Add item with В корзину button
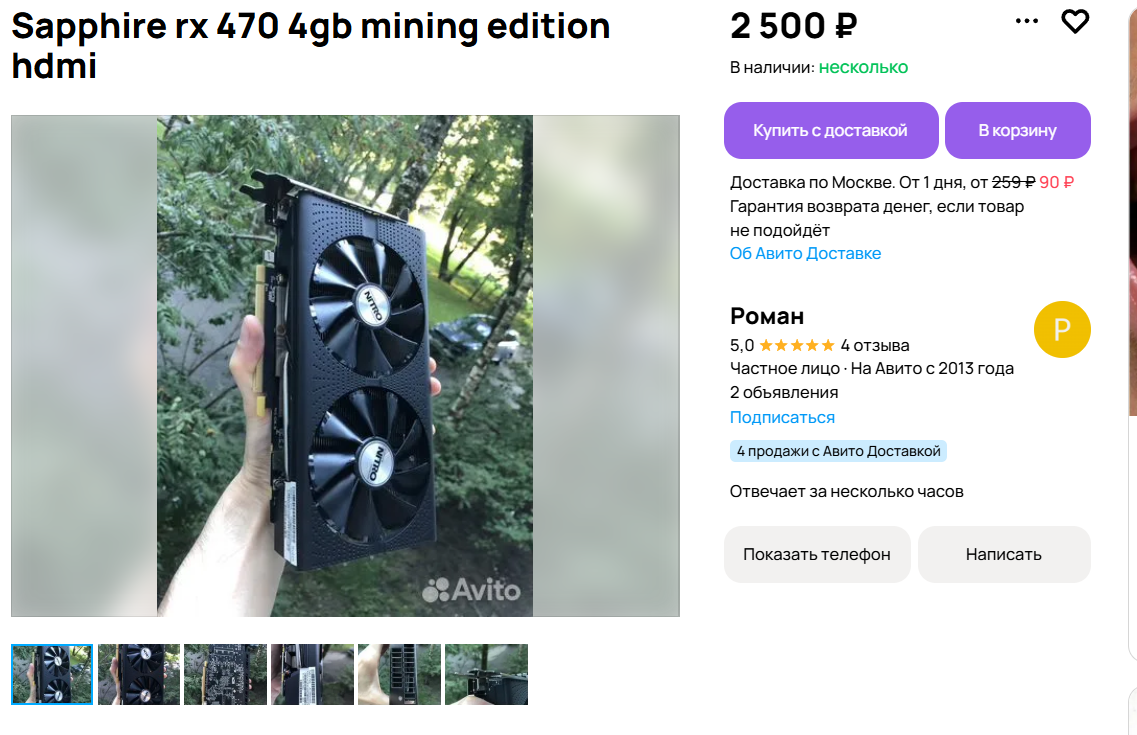Viewport: 1137px width, 735px height. [1017, 130]
